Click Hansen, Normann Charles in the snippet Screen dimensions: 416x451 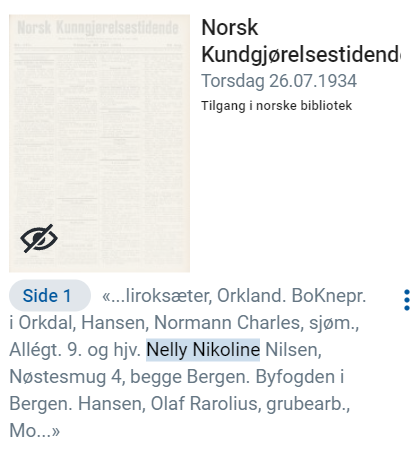click(x=192, y=323)
